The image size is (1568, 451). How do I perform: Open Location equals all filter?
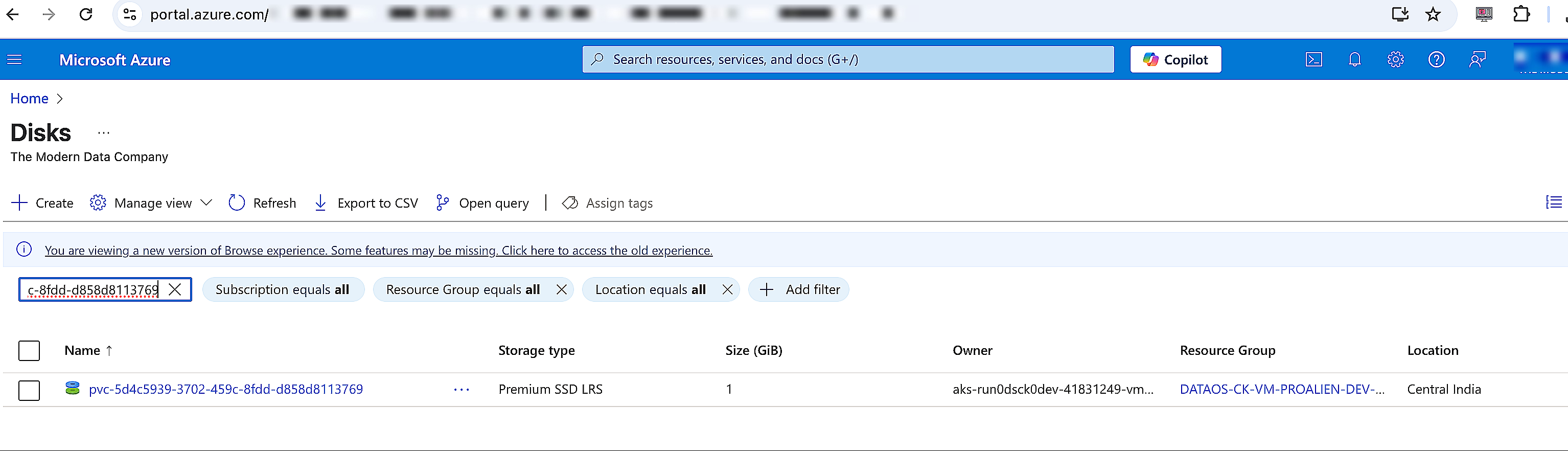pos(650,290)
